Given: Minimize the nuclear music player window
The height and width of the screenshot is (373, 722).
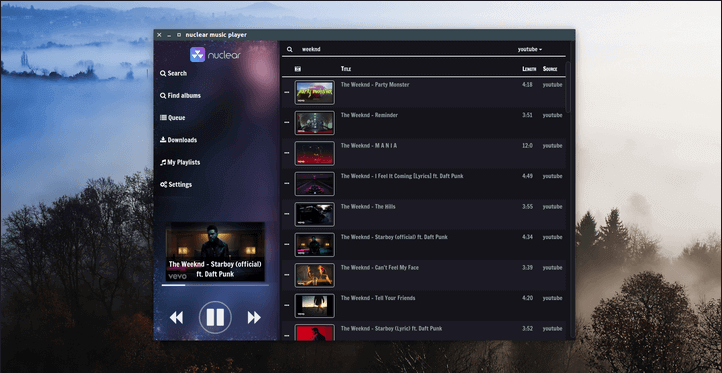Looking at the screenshot, I should (169, 35).
